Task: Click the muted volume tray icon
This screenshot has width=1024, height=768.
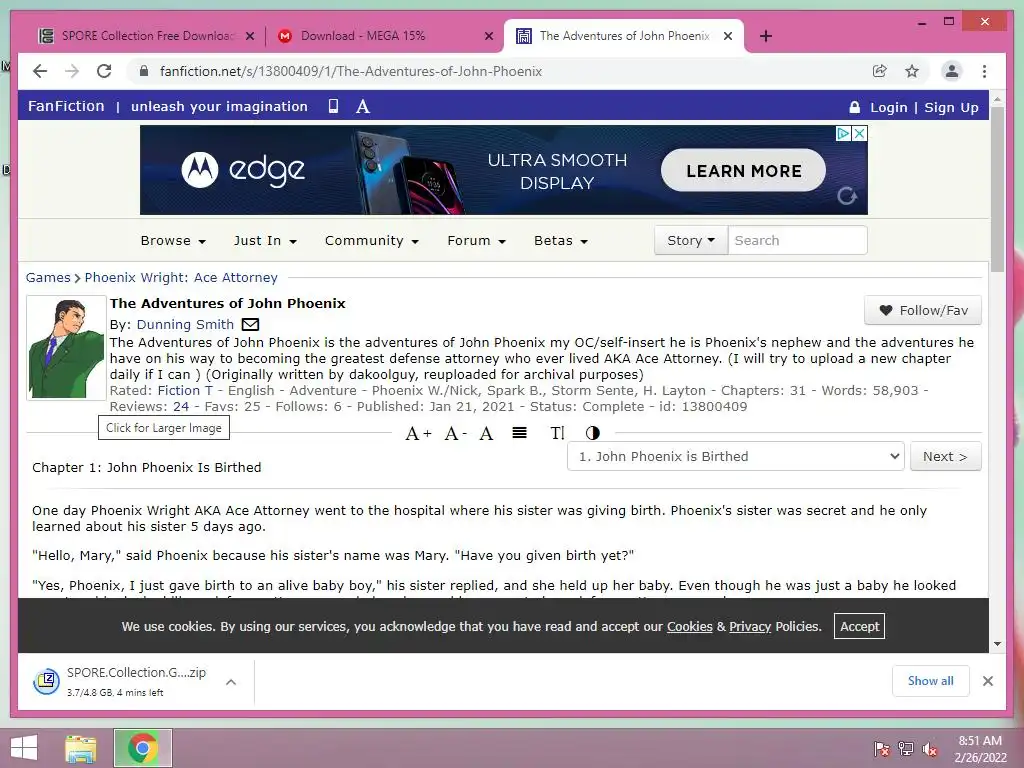Action: (x=929, y=749)
